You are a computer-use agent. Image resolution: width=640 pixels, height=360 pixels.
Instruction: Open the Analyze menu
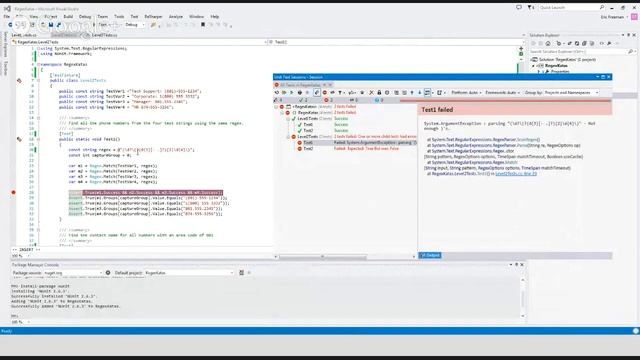tap(176, 17)
